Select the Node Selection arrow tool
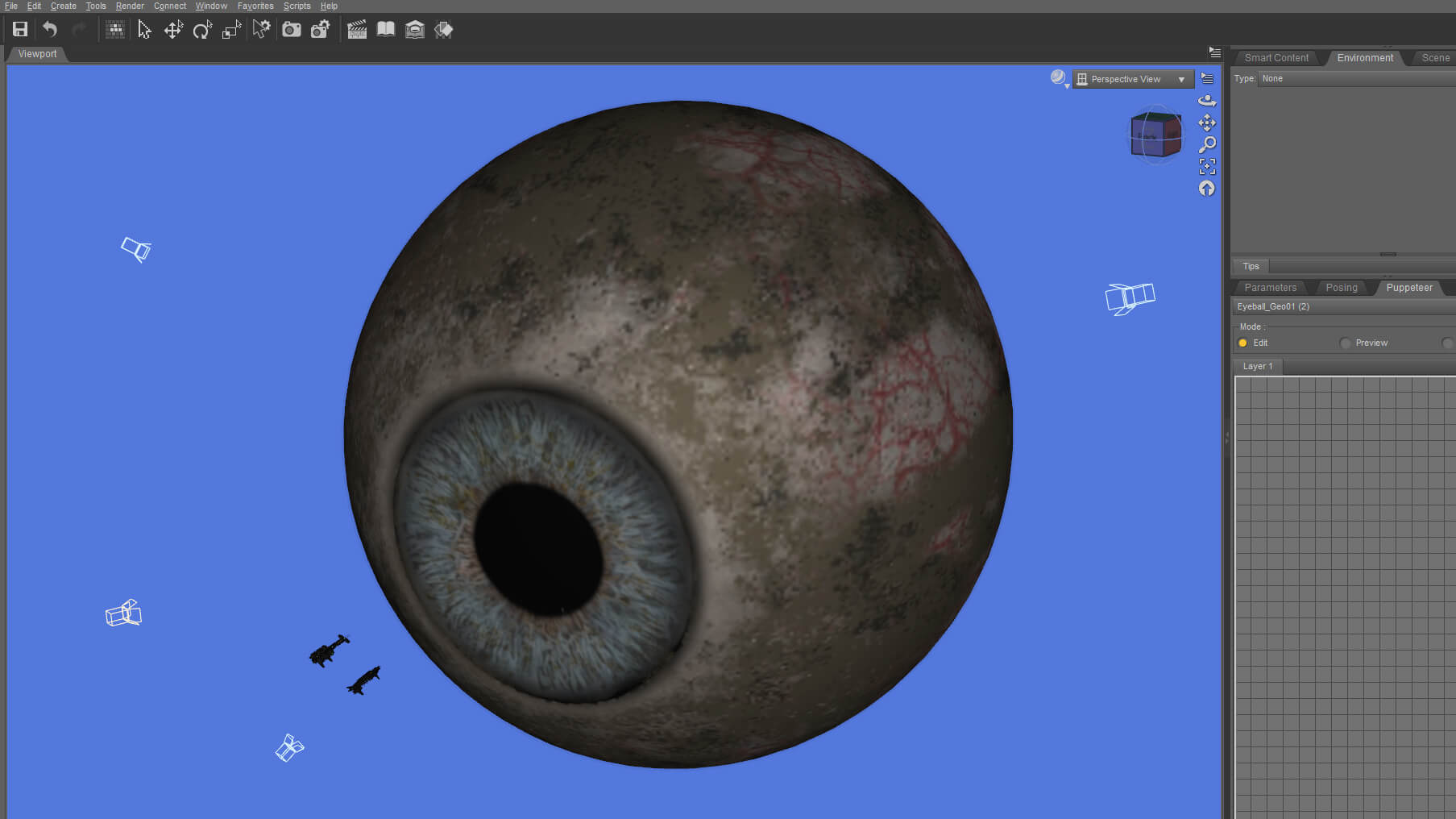 tap(144, 30)
